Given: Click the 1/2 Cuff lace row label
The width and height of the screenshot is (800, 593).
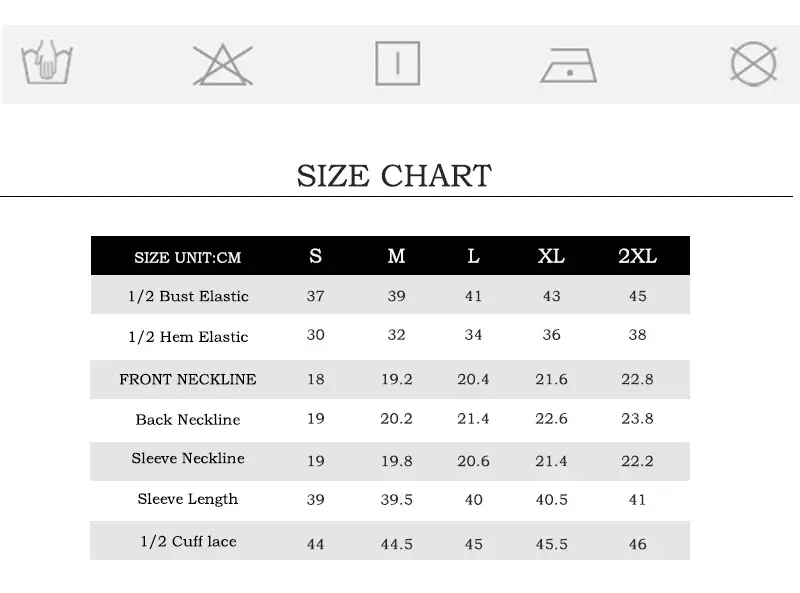Looking at the screenshot, I should [x=188, y=541].
